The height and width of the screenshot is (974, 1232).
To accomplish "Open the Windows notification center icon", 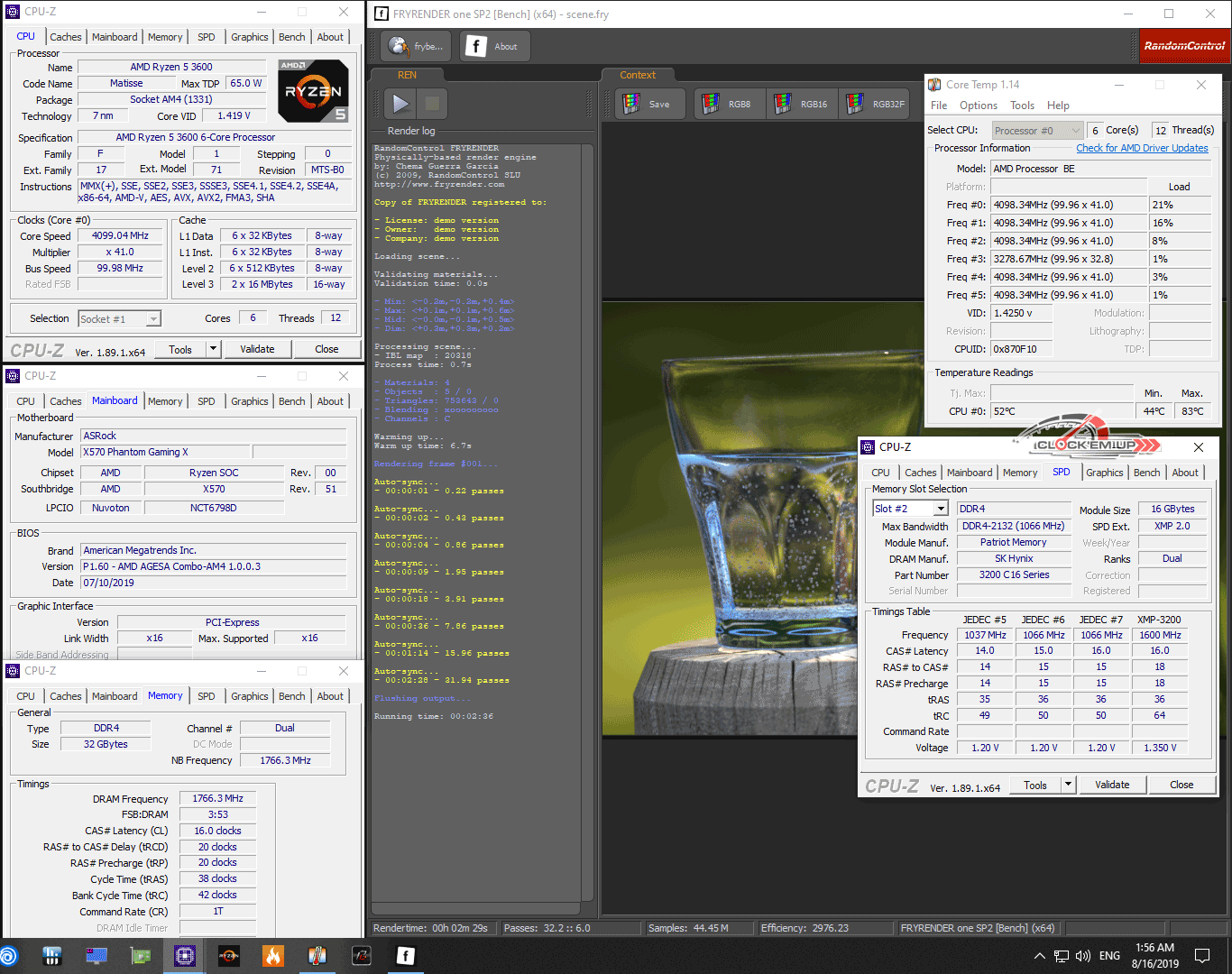I will [x=1201, y=956].
